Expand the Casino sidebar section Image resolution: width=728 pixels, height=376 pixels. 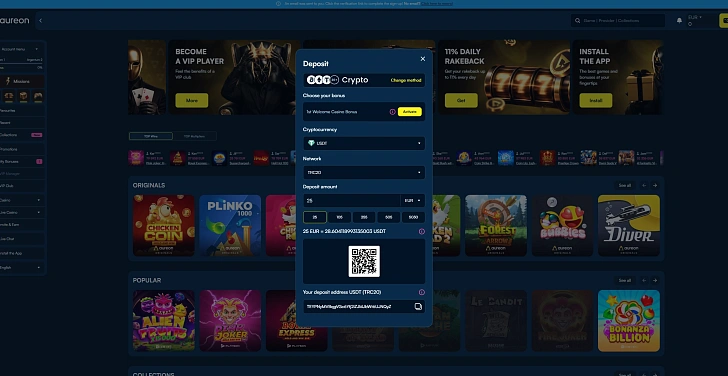pos(21,200)
